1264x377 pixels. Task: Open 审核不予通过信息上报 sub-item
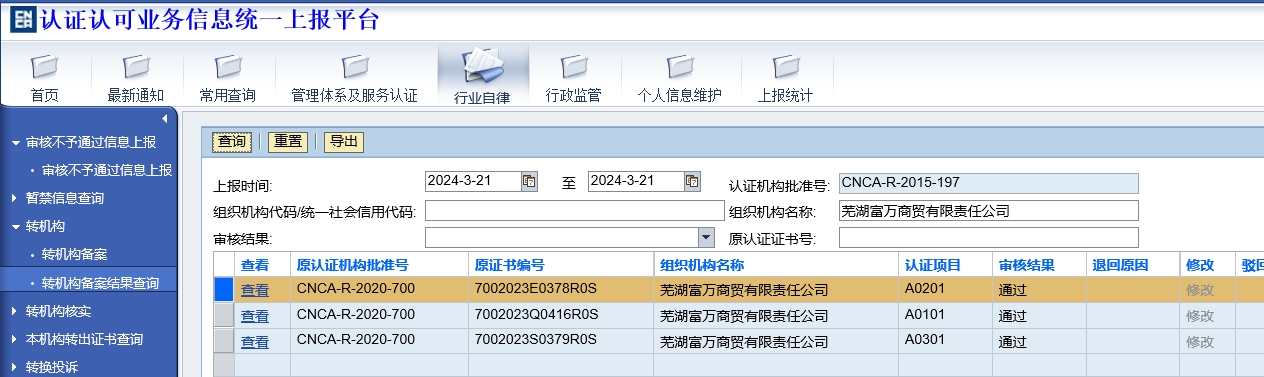coord(107,171)
